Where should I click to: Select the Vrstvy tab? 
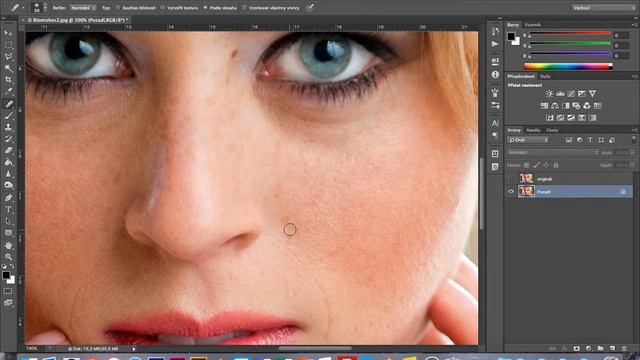(514, 130)
